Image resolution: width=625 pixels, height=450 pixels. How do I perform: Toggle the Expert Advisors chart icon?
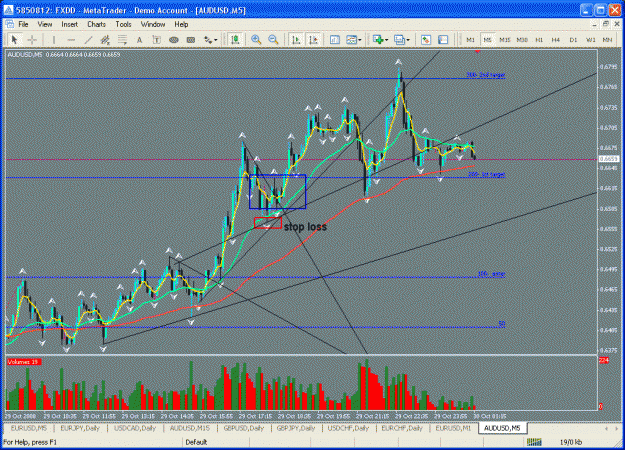236,39
